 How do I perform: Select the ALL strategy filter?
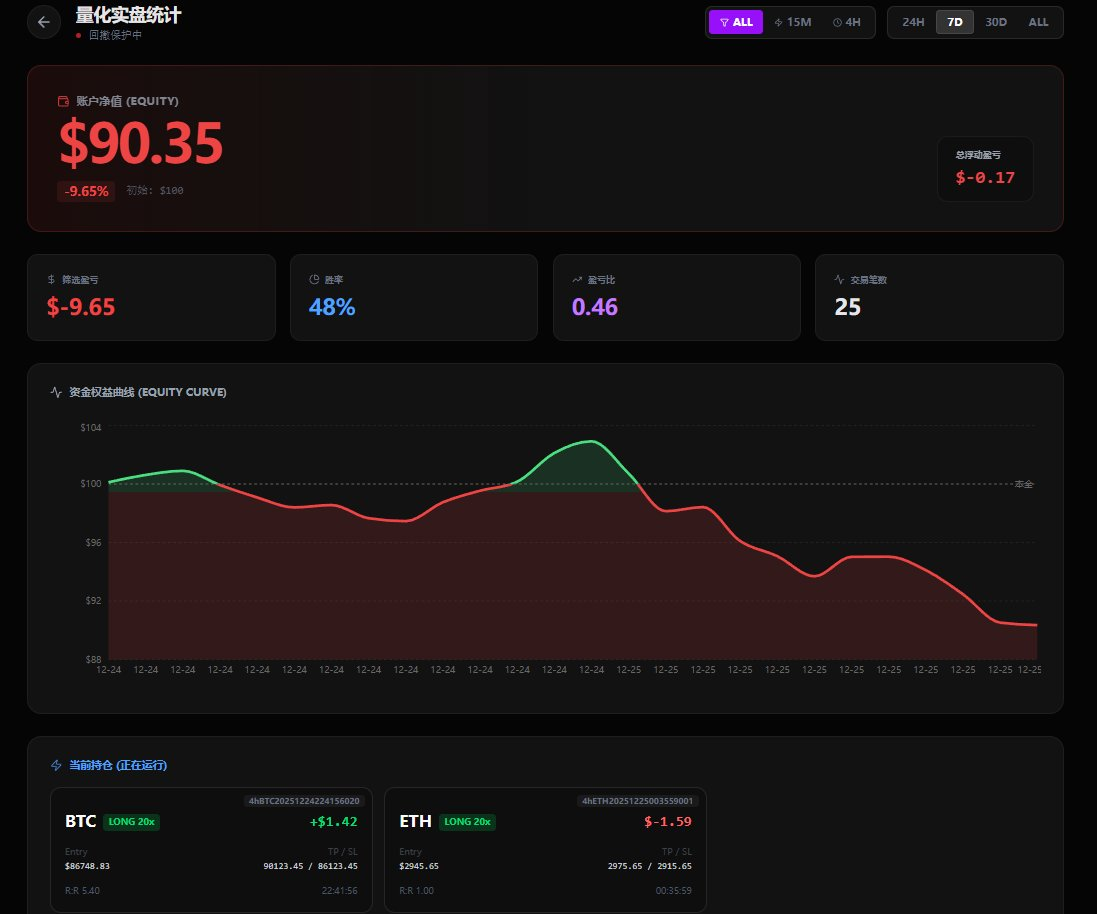(736, 22)
